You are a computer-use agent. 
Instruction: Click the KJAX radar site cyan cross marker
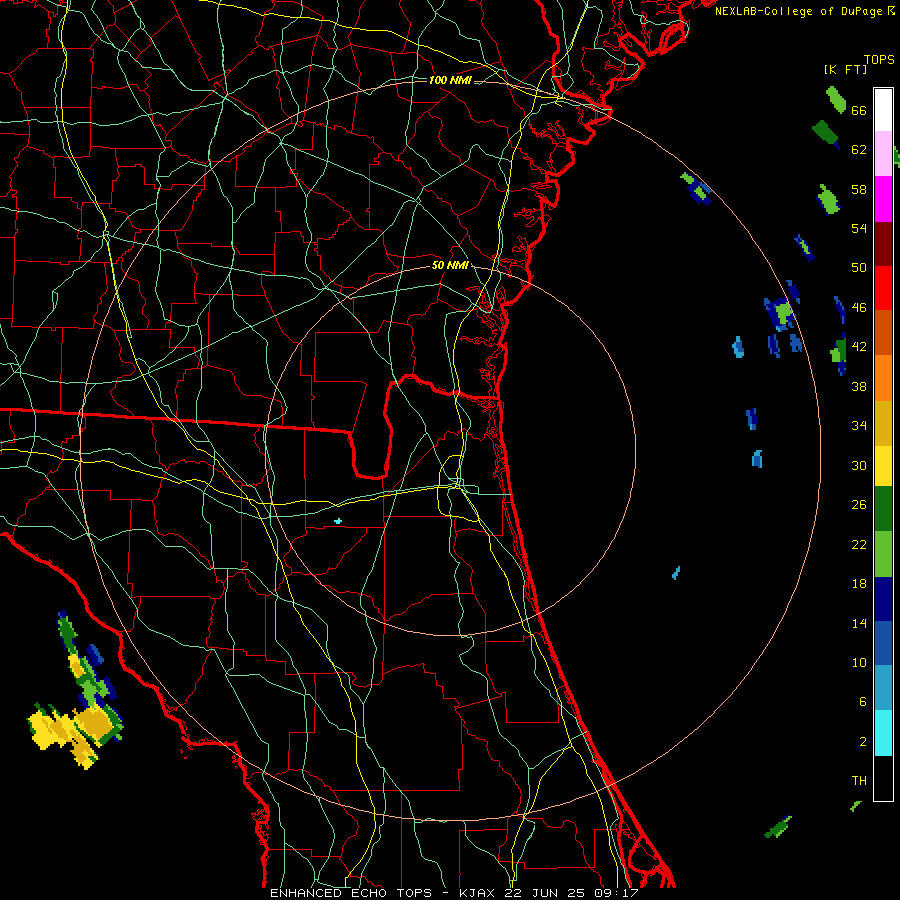click(x=338, y=521)
